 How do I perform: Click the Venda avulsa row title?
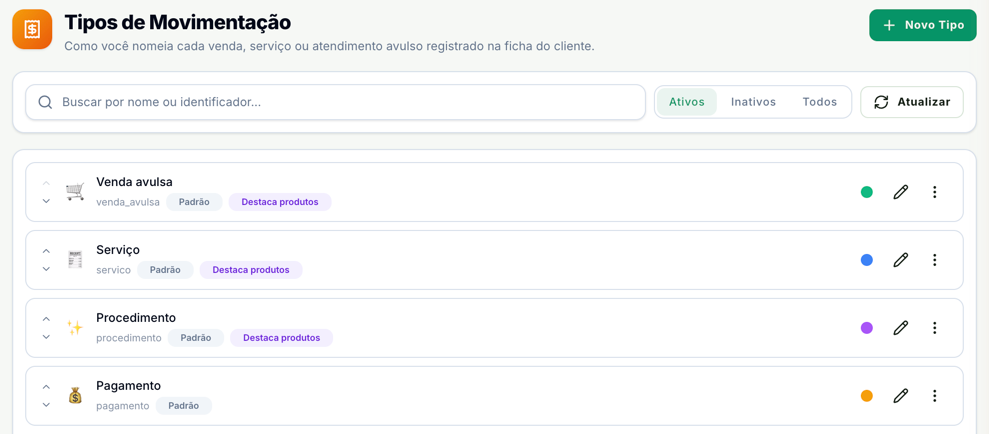[134, 182]
